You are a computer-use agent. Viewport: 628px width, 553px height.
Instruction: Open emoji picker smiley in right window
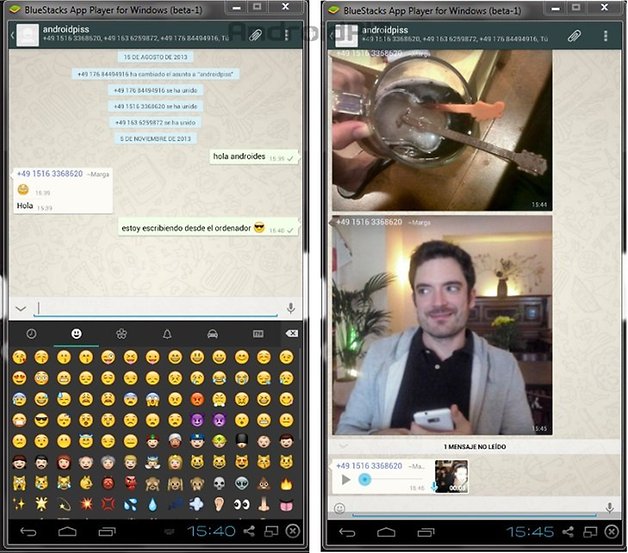(340, 508)
